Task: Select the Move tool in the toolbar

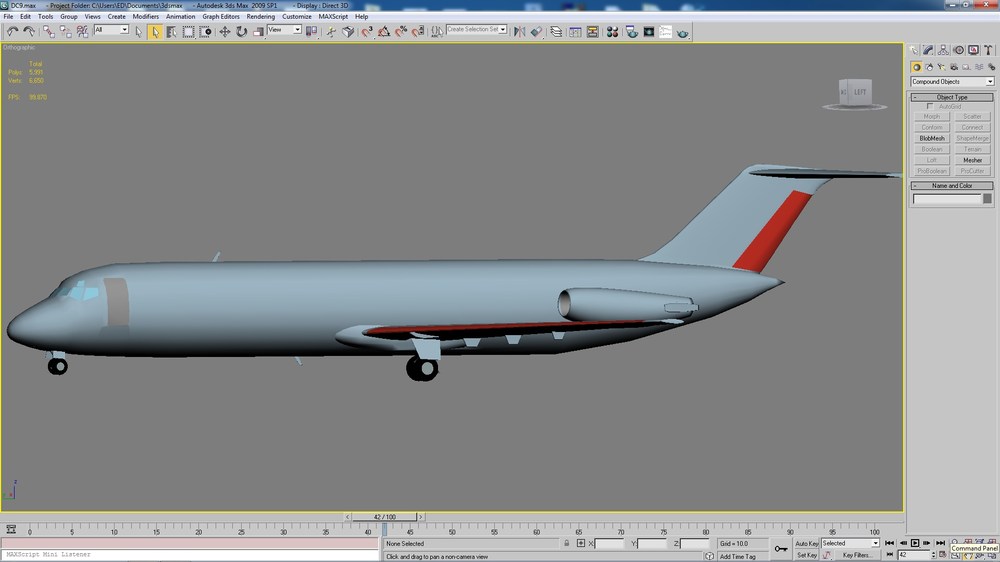Action: click(x=224, y=31)
